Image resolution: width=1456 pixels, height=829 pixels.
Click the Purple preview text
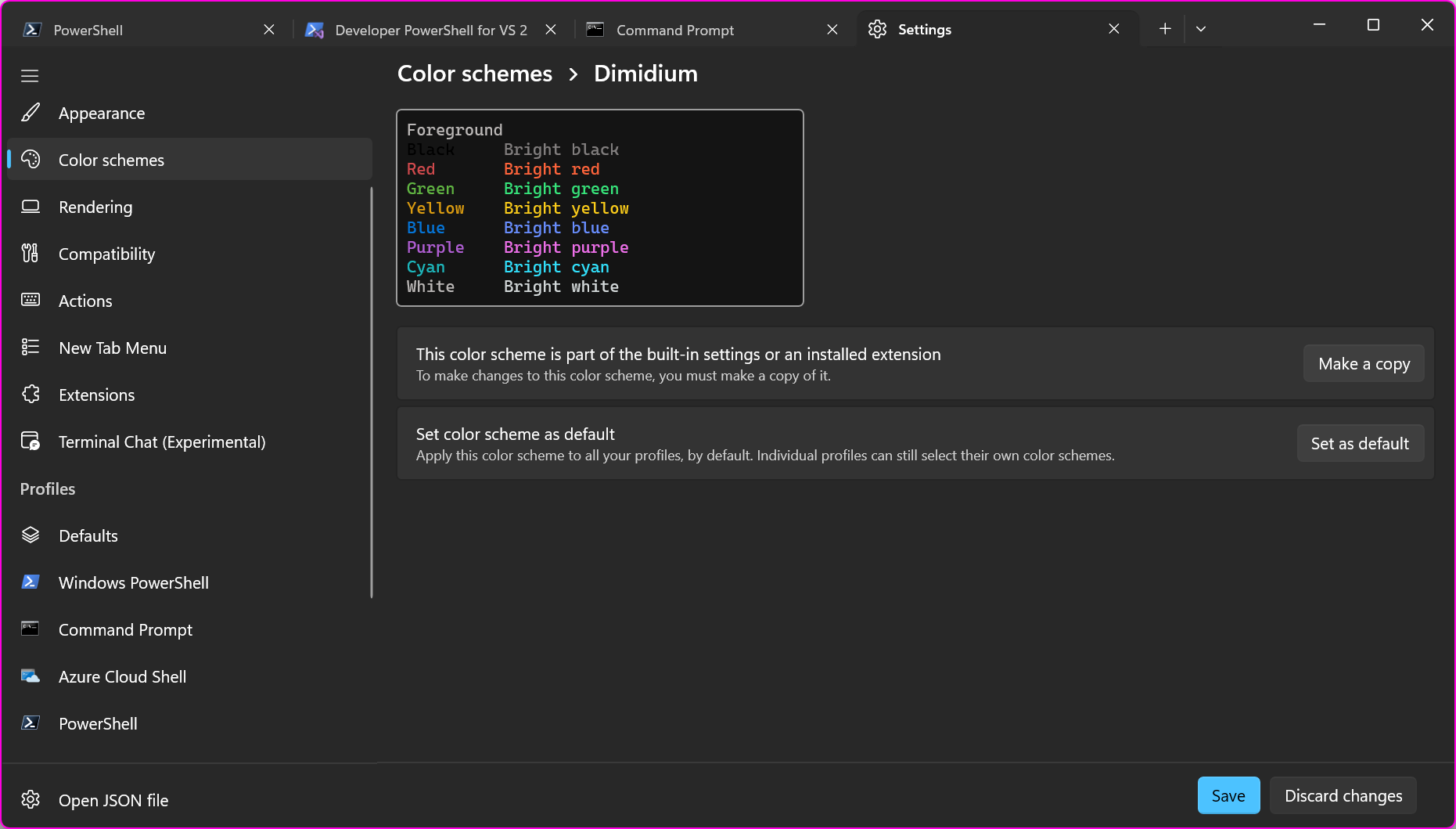coord(435,247)
